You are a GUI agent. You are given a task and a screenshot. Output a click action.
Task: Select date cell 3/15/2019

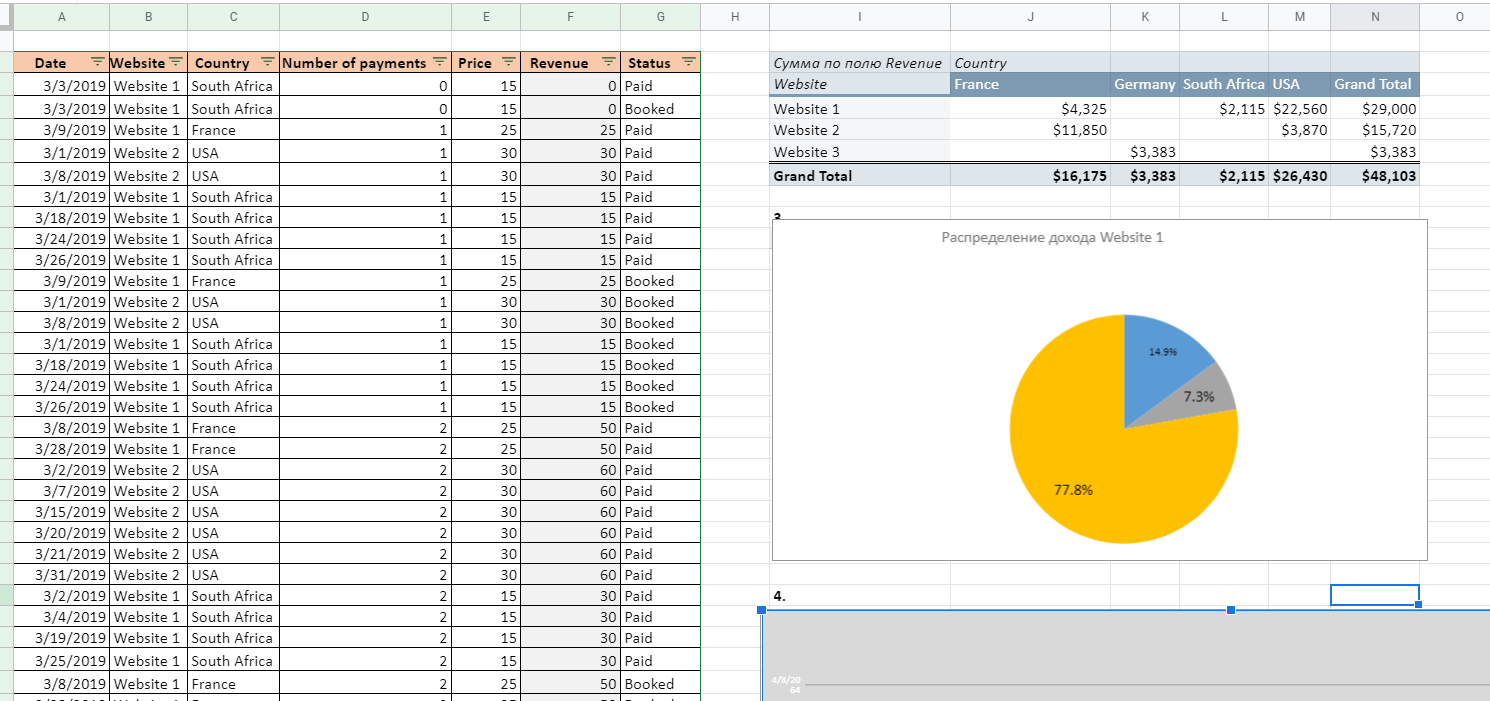point(62,512)
